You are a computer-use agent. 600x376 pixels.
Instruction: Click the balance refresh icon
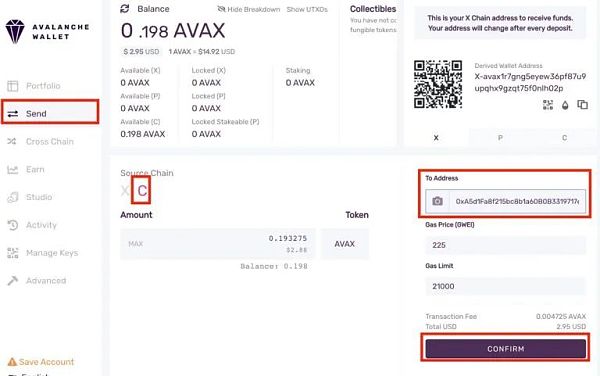click(125, 8)
